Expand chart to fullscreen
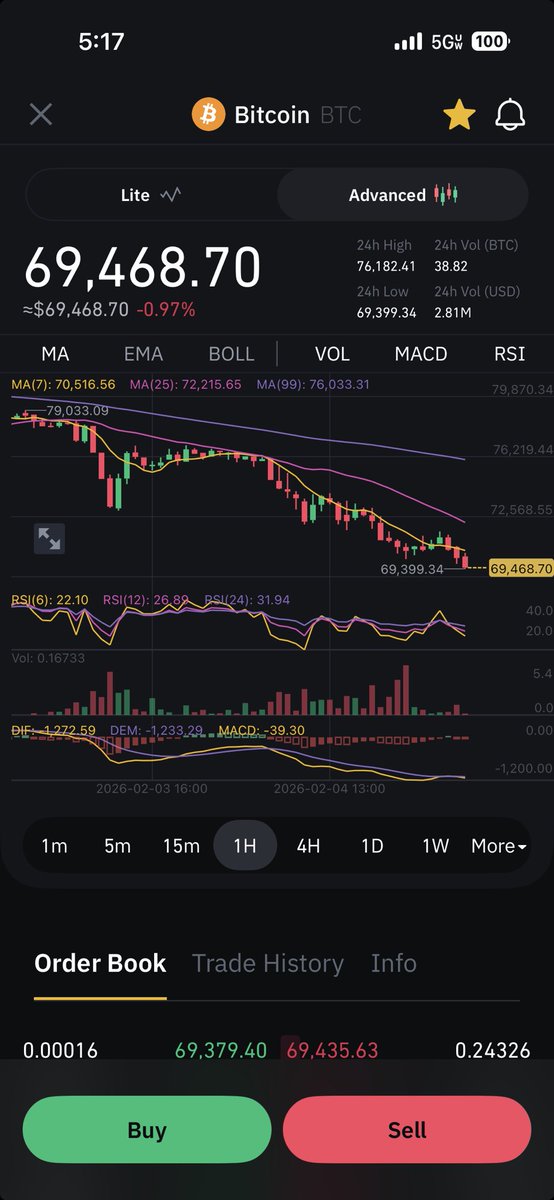This screenshot has height=1200, width=554. (x=49, y=539)
